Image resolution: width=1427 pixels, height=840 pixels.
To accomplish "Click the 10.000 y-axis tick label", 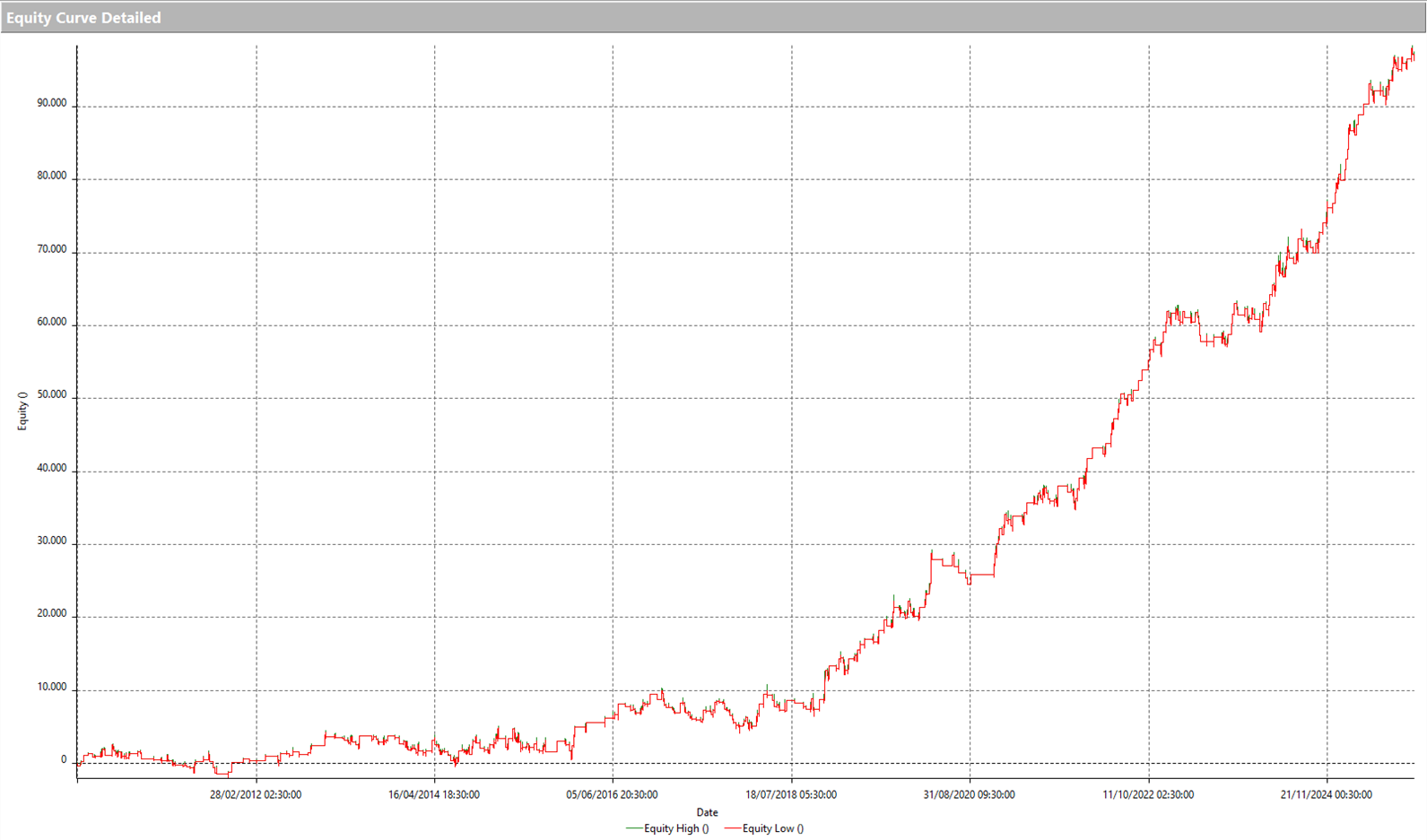I will tap(51, 687).
